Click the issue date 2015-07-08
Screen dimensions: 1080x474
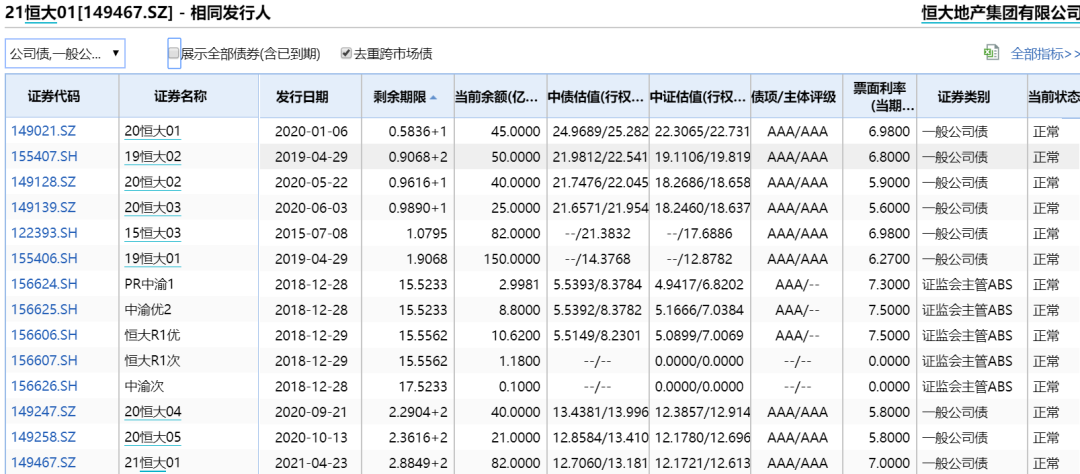click(x=311, y=234)
